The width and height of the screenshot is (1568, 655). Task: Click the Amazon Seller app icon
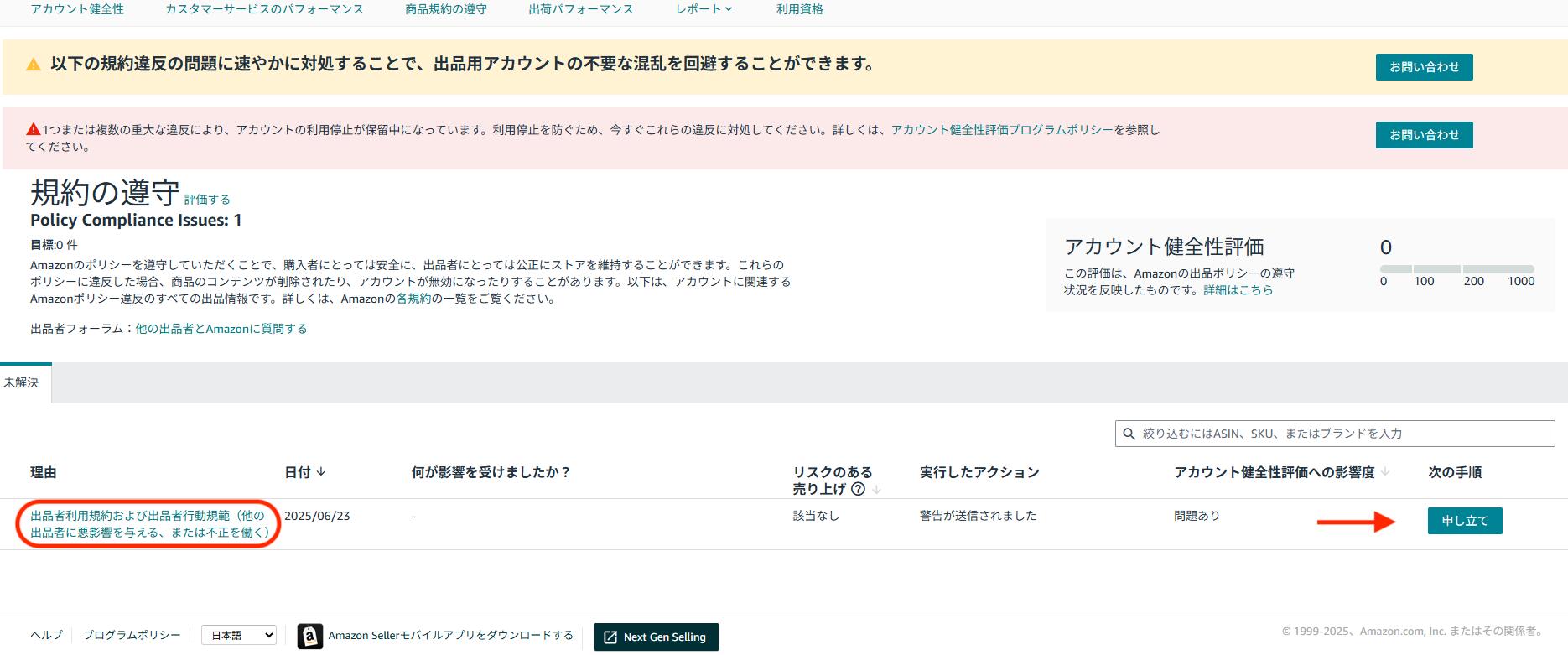click(310, 637)
